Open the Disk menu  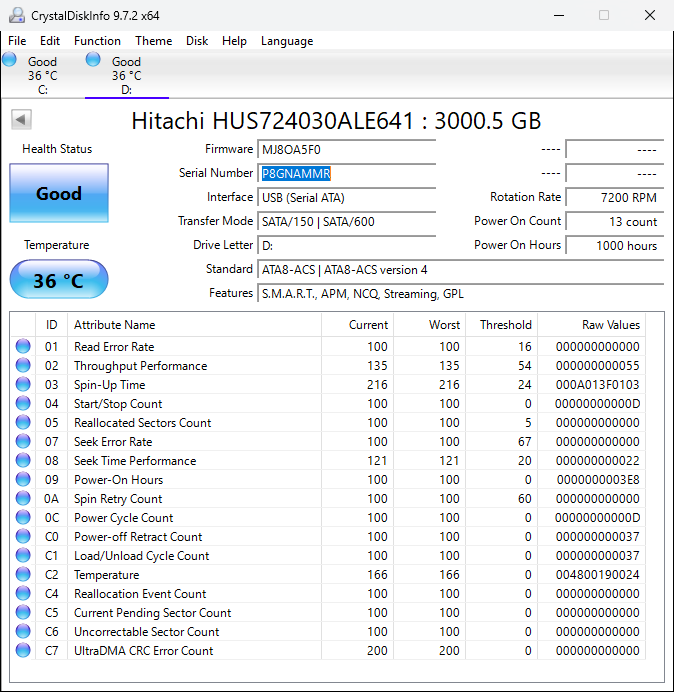pos(197,41)
